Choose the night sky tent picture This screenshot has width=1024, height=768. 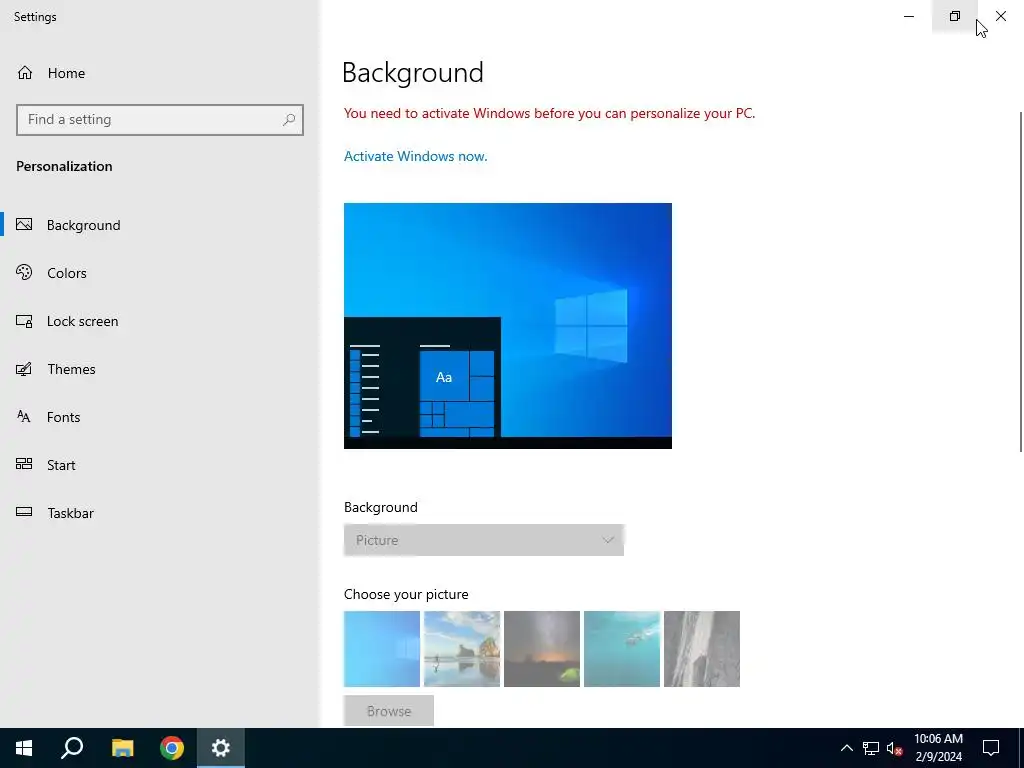tap(542, 649)
